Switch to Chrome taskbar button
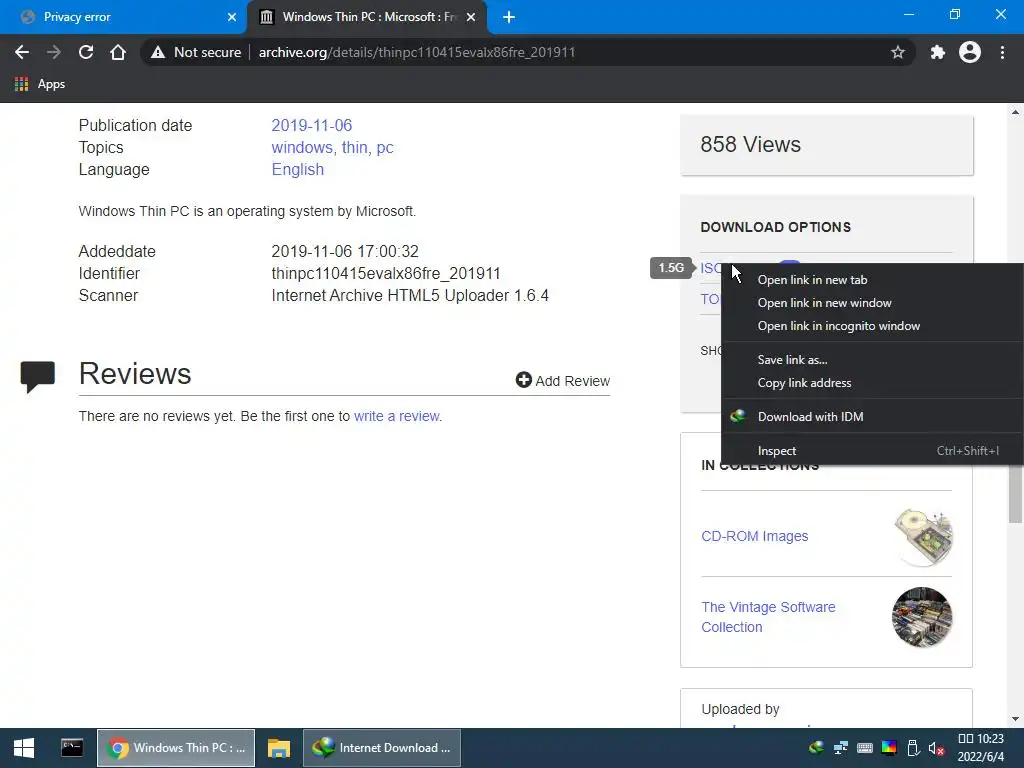1024x768 pixels. pyautogui.click(x=176, y=748)
